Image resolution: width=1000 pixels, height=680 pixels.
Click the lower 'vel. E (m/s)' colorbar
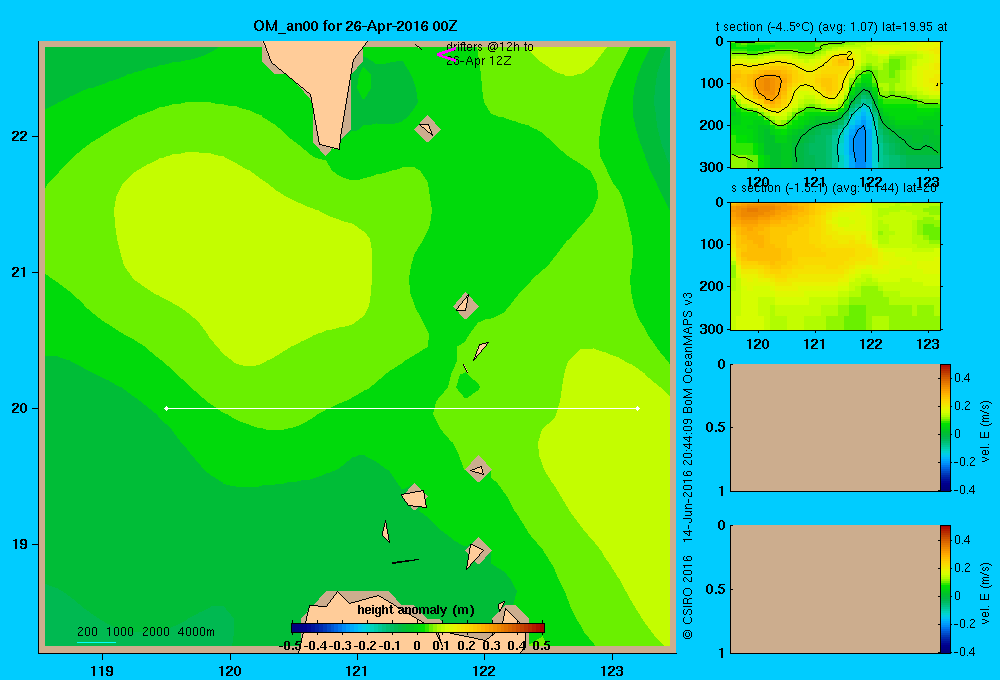[945, 589]
